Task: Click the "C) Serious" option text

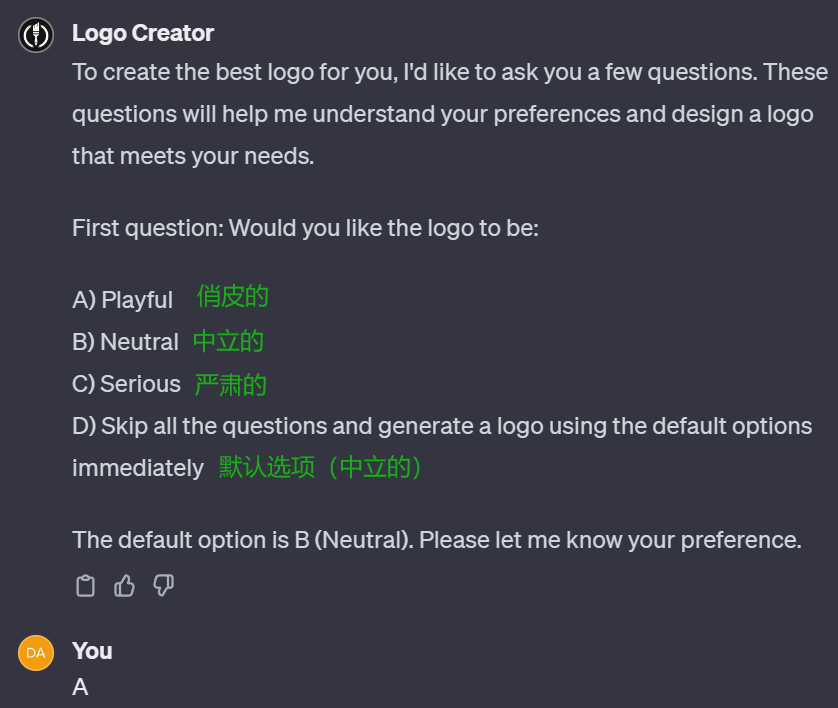Action: click(x=126, y=384)
